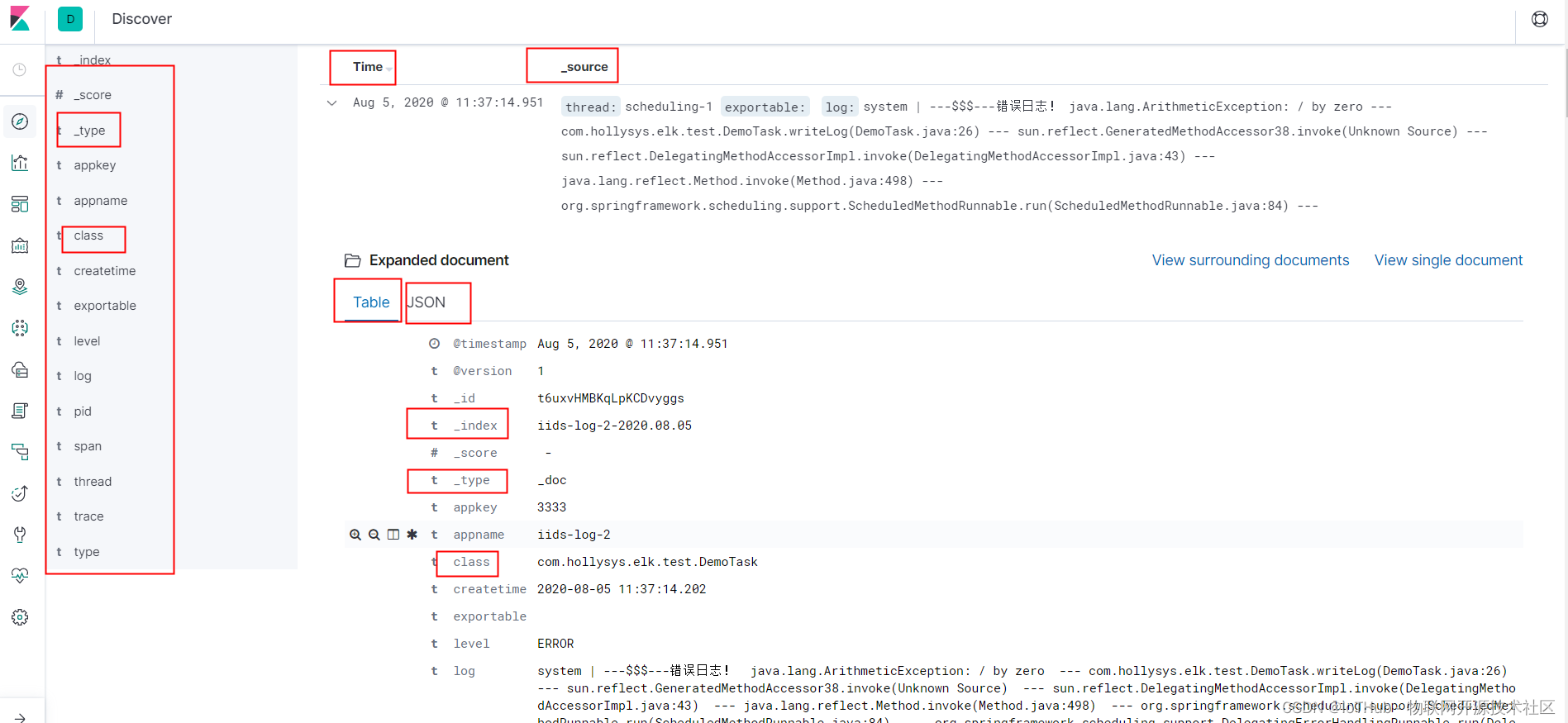The height and width of the screenshot is (723, 1568).
Task: Switch to the Table tab
Action: (x=371, y=302)
